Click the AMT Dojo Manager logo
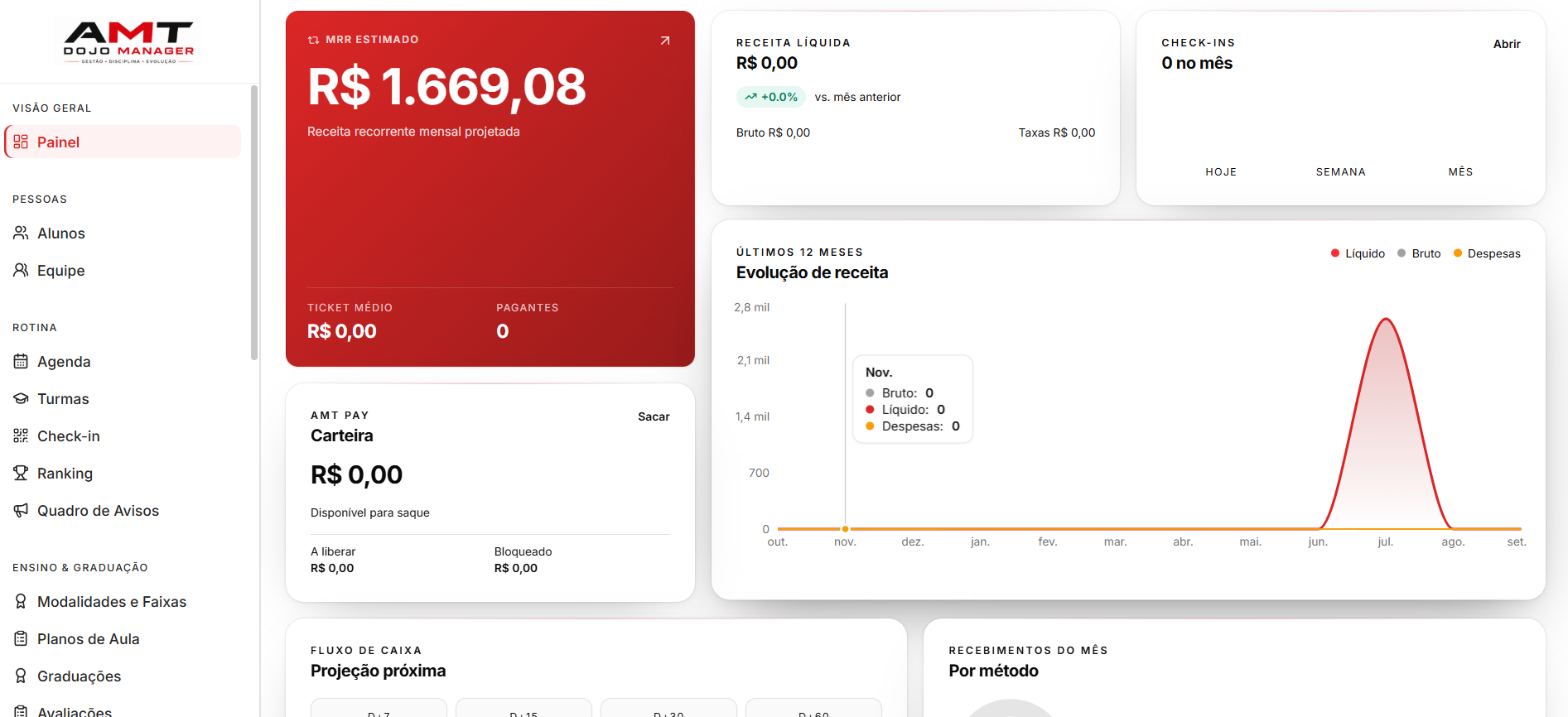The width and height of the screenshot is (1568, 717). coord(129,42)
